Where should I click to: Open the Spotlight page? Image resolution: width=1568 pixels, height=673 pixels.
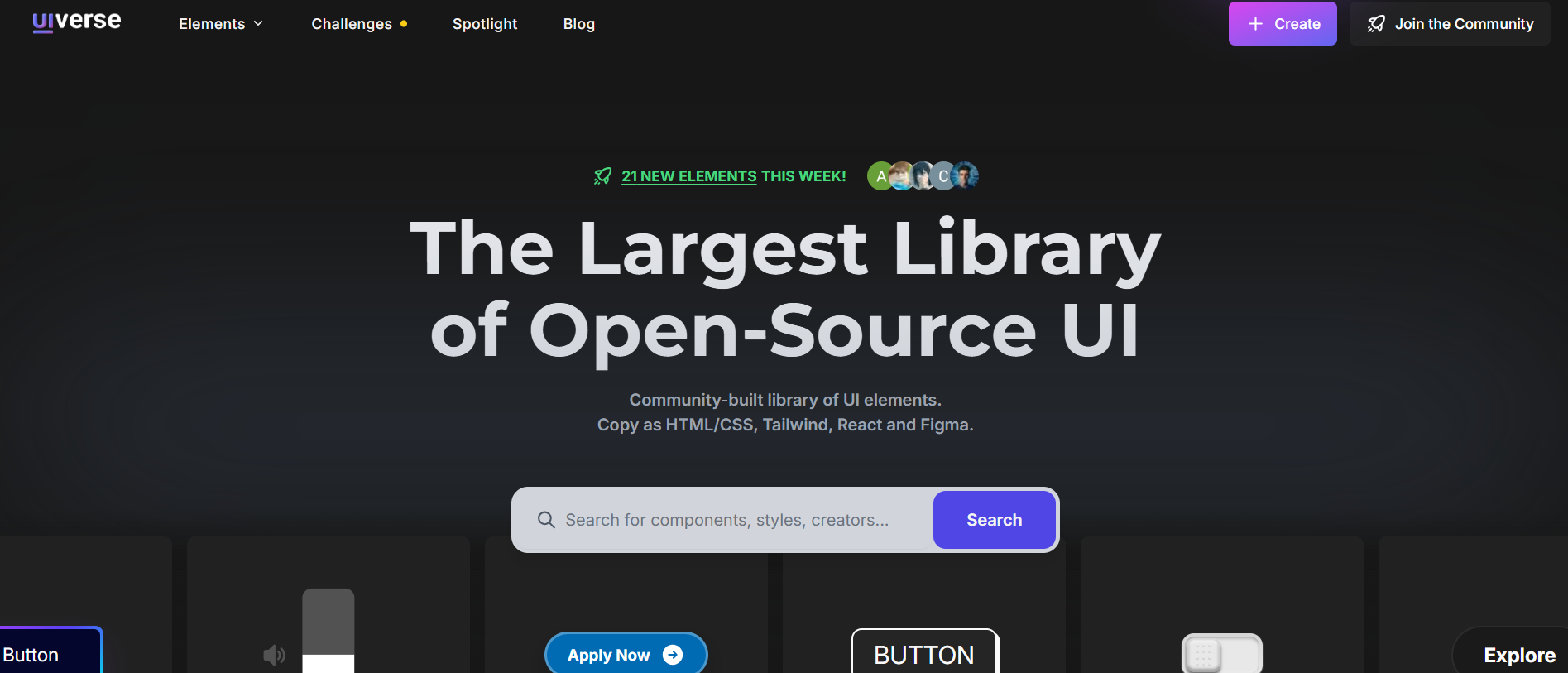[485, 24]
